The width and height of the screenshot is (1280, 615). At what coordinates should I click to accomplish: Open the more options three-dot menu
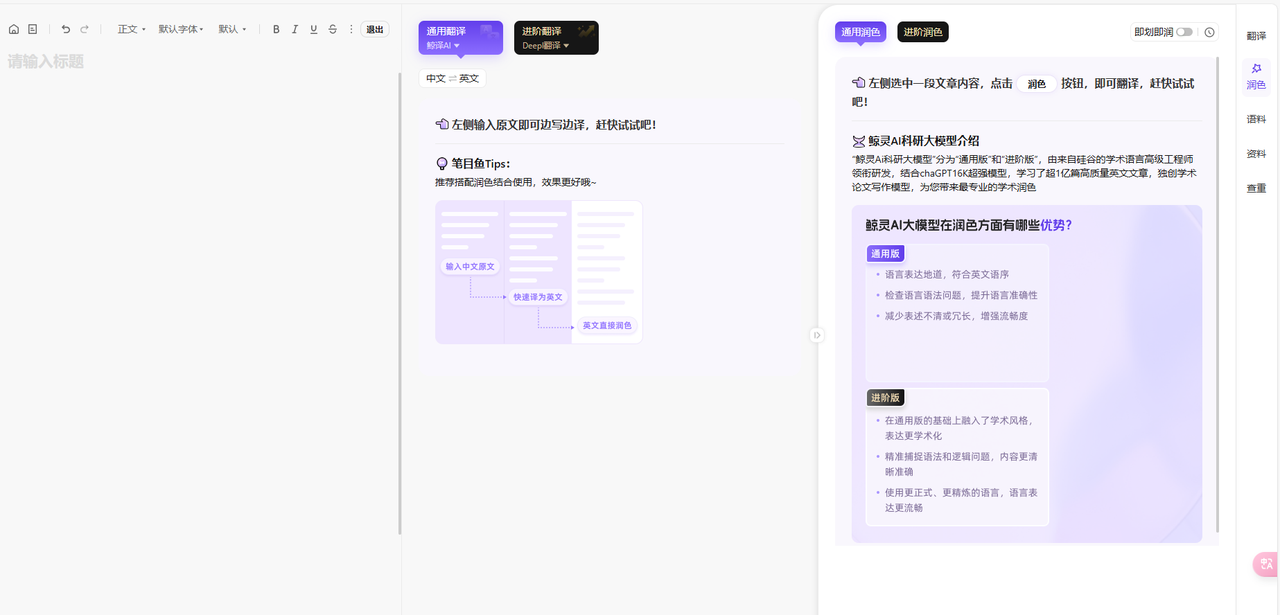351,29
